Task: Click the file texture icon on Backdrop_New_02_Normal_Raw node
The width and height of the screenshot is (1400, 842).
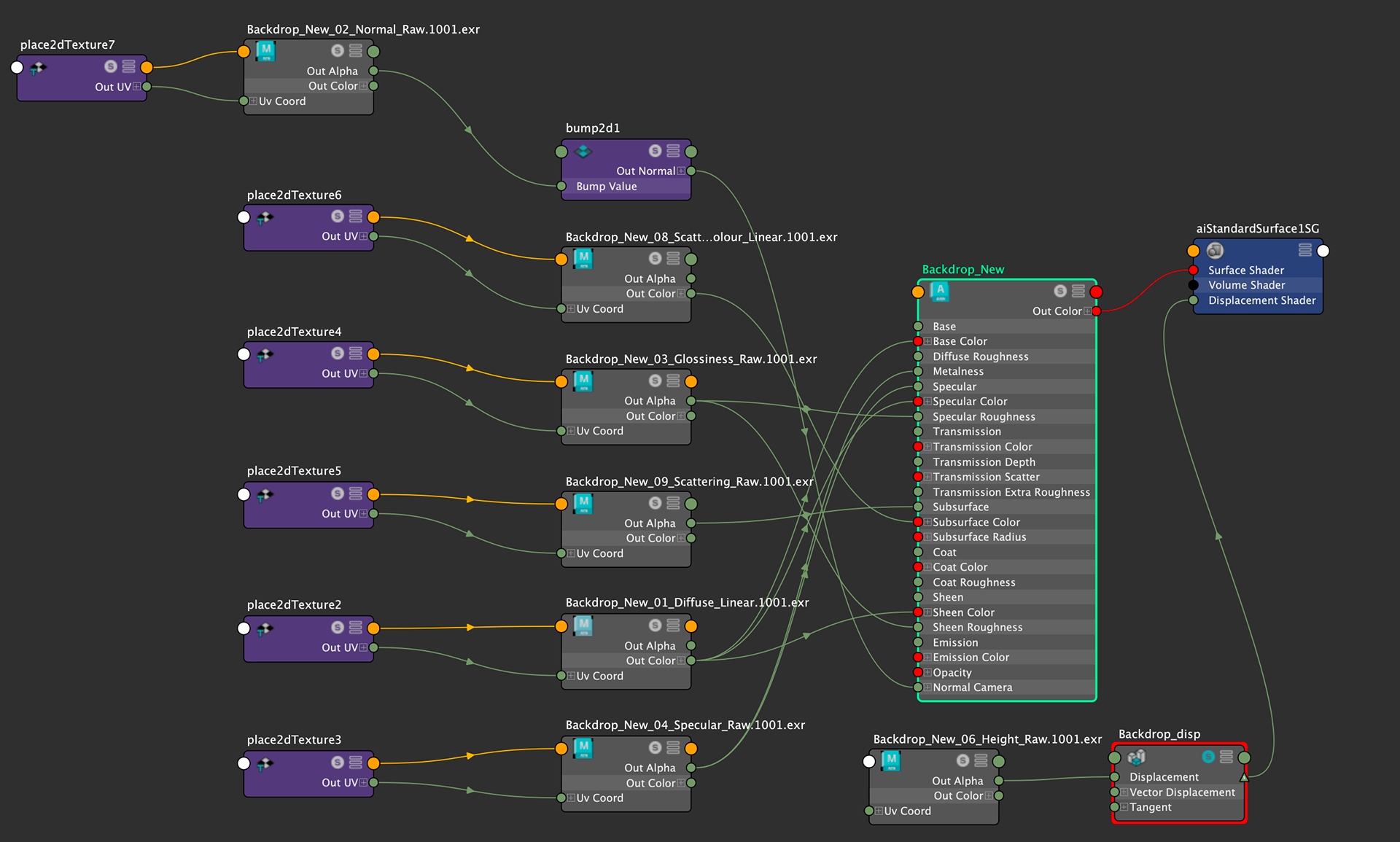Action: 265,51
